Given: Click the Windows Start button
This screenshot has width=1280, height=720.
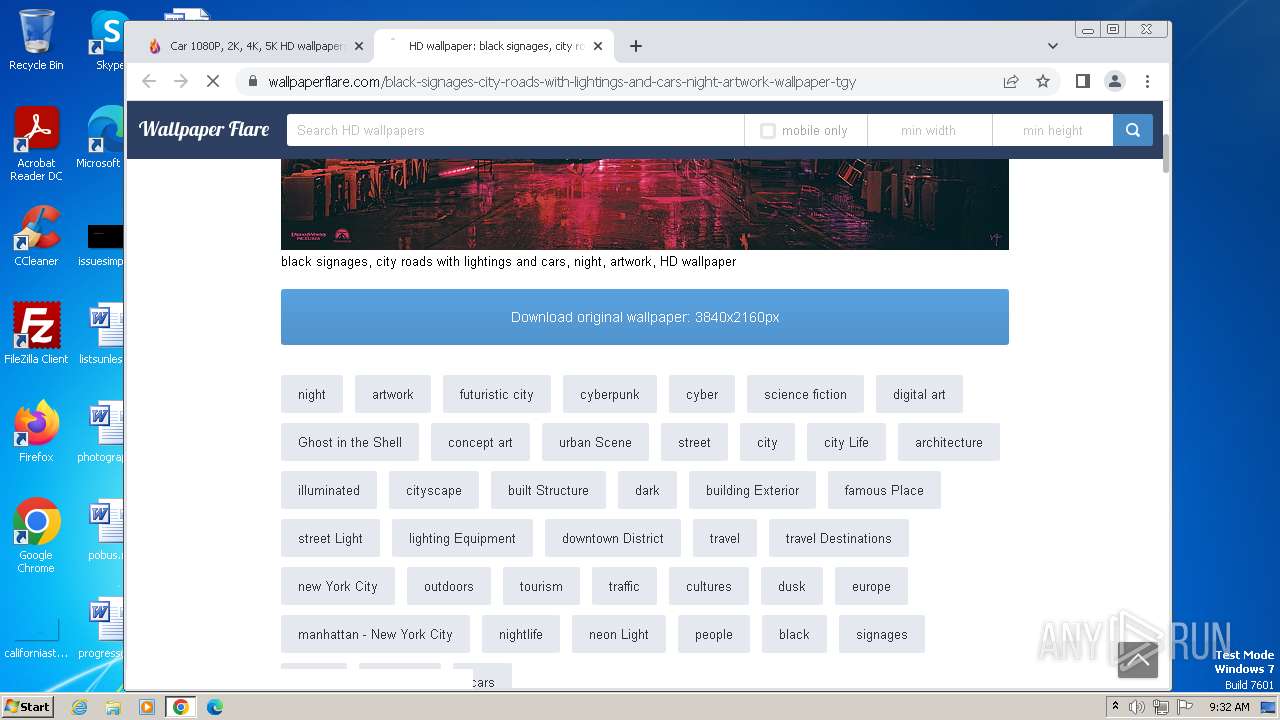Looking at the screenshot, I should click(27, 706).
